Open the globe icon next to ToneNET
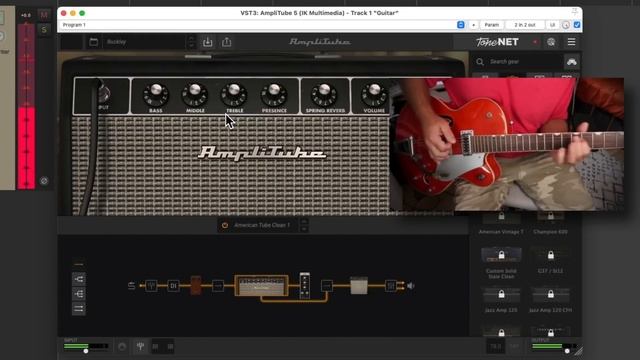Viewport: 640px width, 360px height. tap(551, 42)
